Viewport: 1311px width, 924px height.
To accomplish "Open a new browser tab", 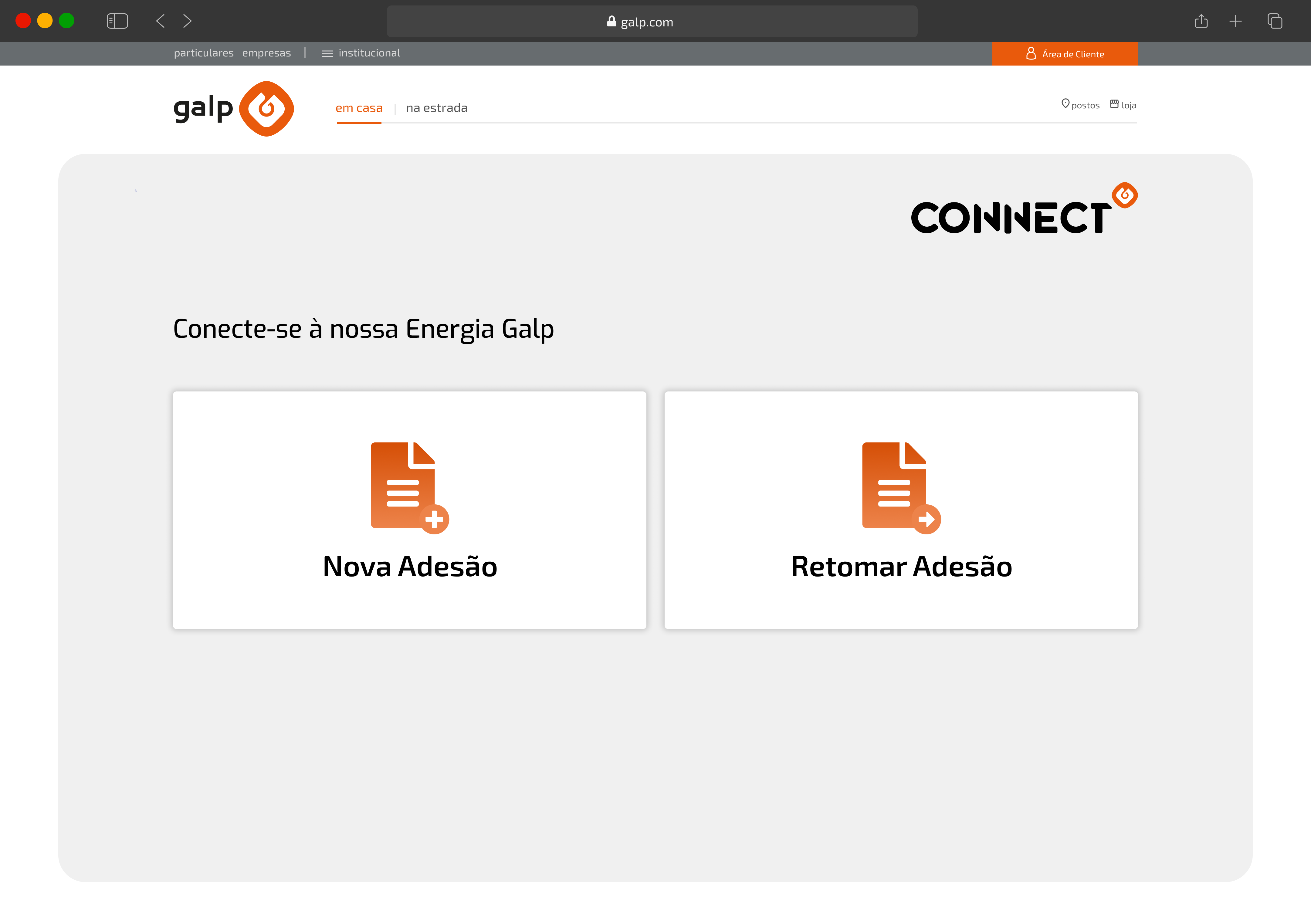I will (x=1236, y=22).
